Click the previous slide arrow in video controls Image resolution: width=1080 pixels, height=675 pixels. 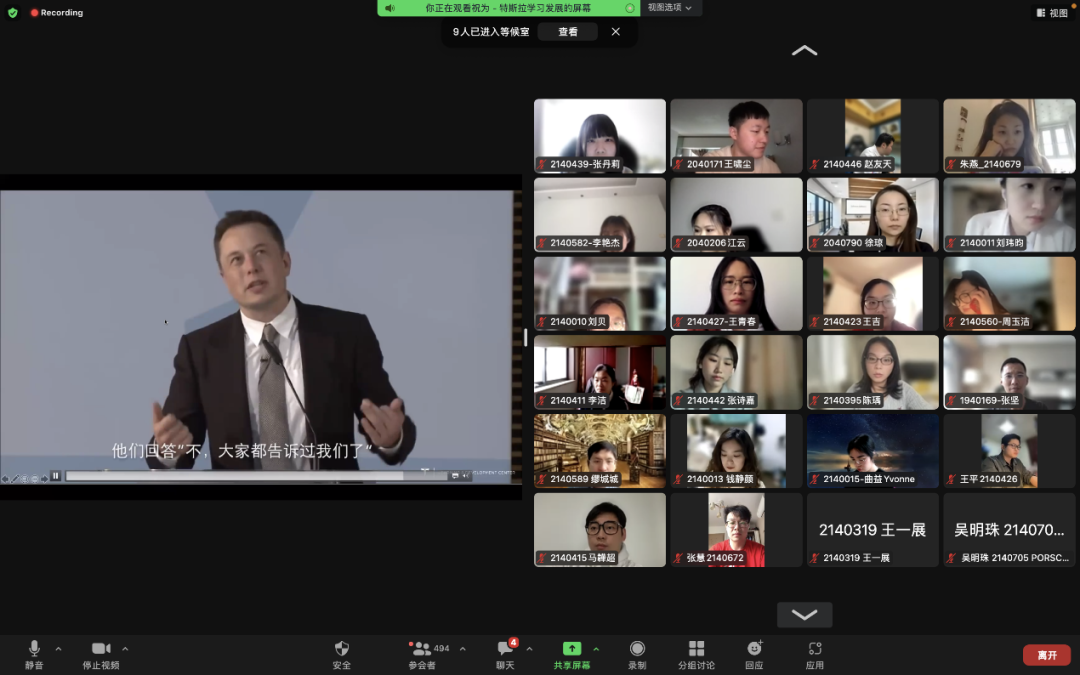click(6, 479)
